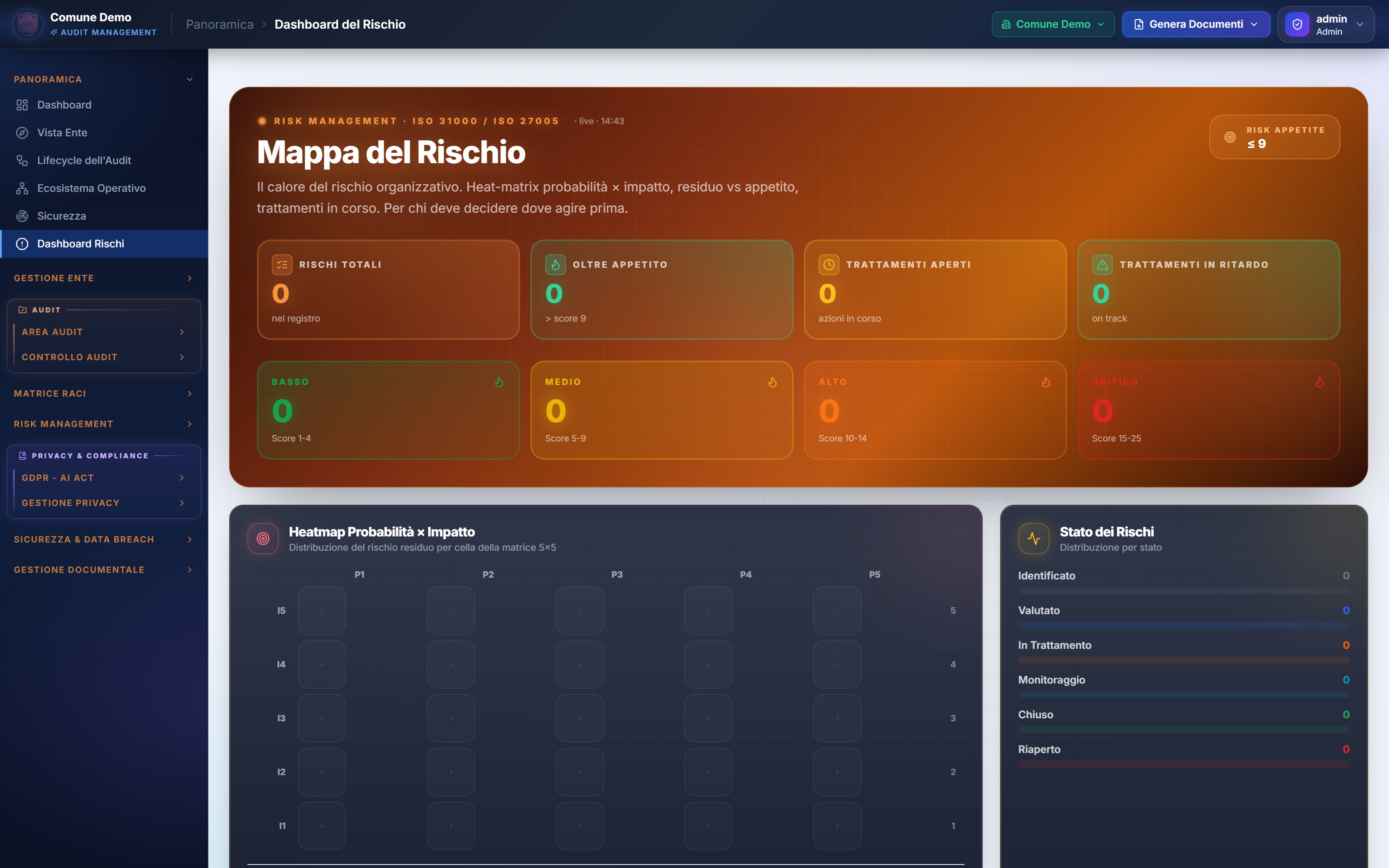Click the Heatmap target icon
The width and height of the screenshot is (1389, 868).
pos(263,539)
